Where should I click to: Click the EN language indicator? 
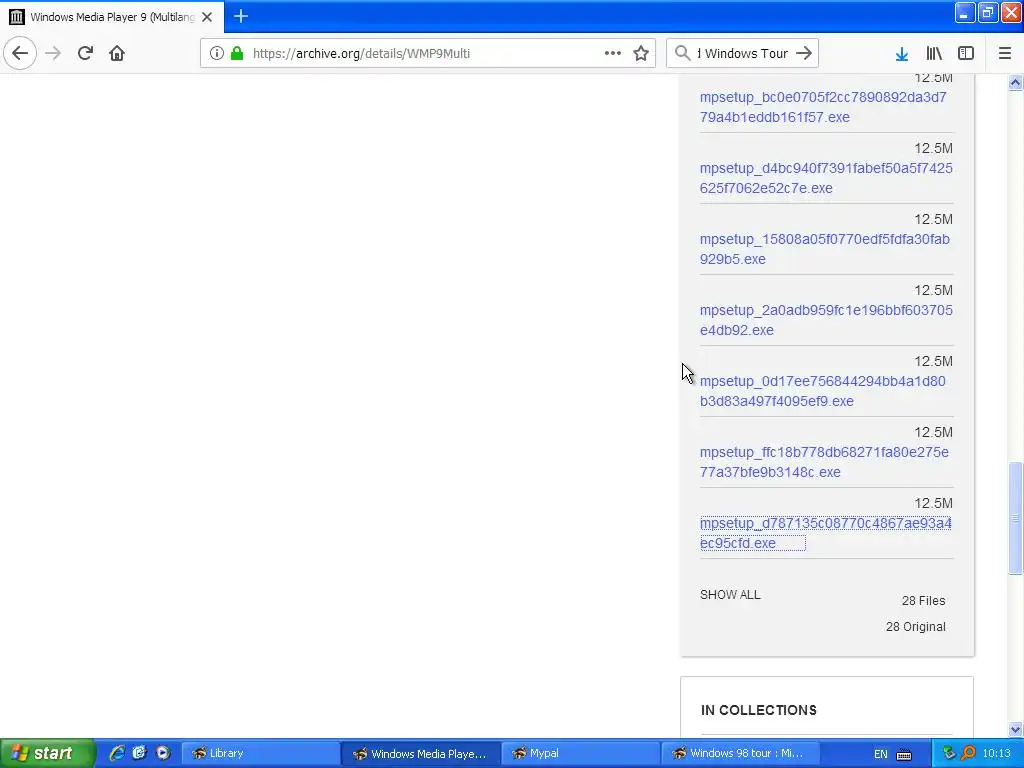point(880,754)
